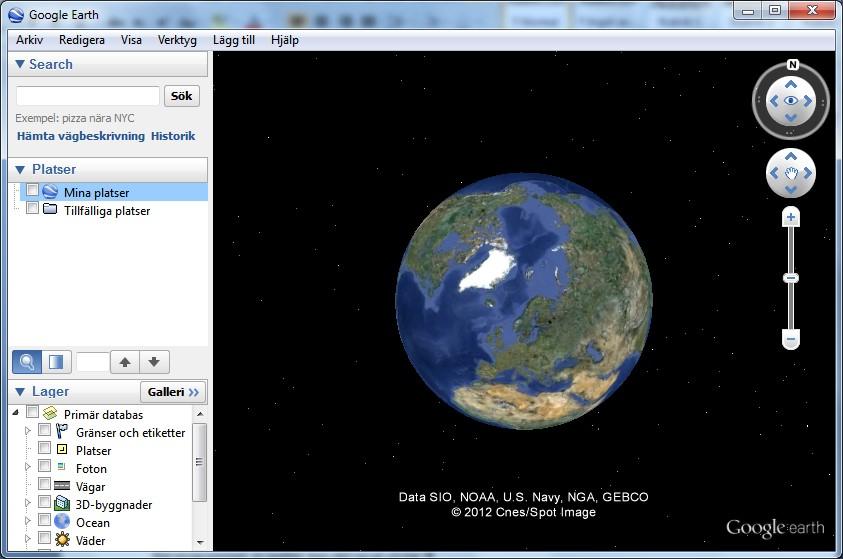Click the Sök button
This screenshot has width=843, height=559.
(x=182, y=96)
